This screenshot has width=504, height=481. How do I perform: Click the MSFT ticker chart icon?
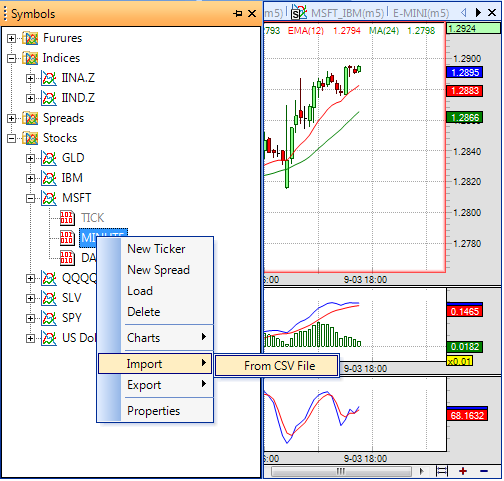(x=49, y=198)
